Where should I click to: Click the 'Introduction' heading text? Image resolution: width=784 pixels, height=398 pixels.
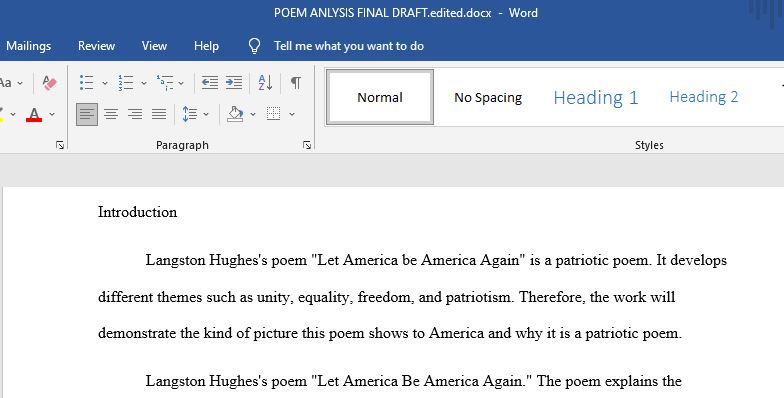point(138,212)
